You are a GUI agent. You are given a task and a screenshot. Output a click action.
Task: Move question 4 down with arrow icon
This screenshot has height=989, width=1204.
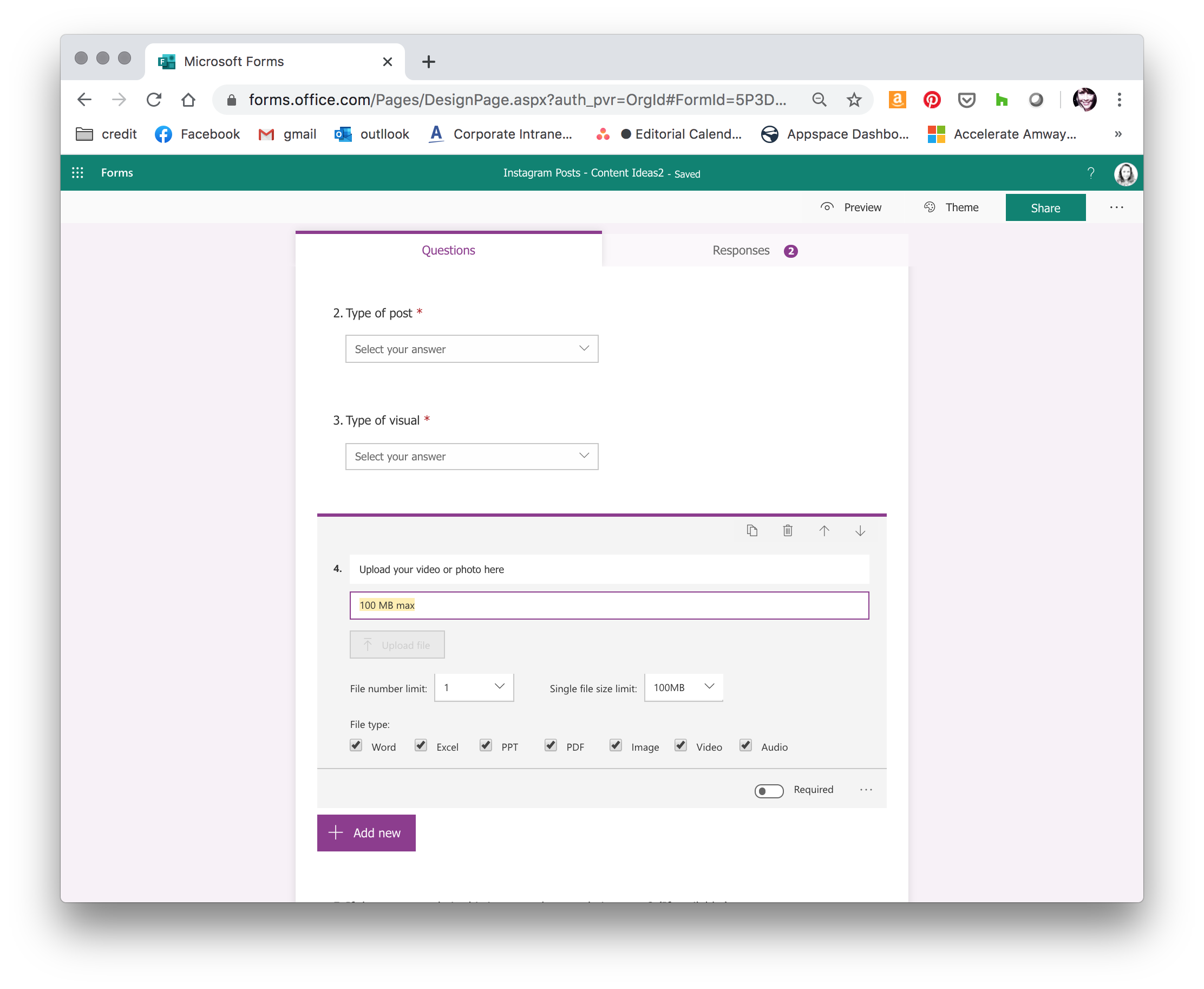860,530
